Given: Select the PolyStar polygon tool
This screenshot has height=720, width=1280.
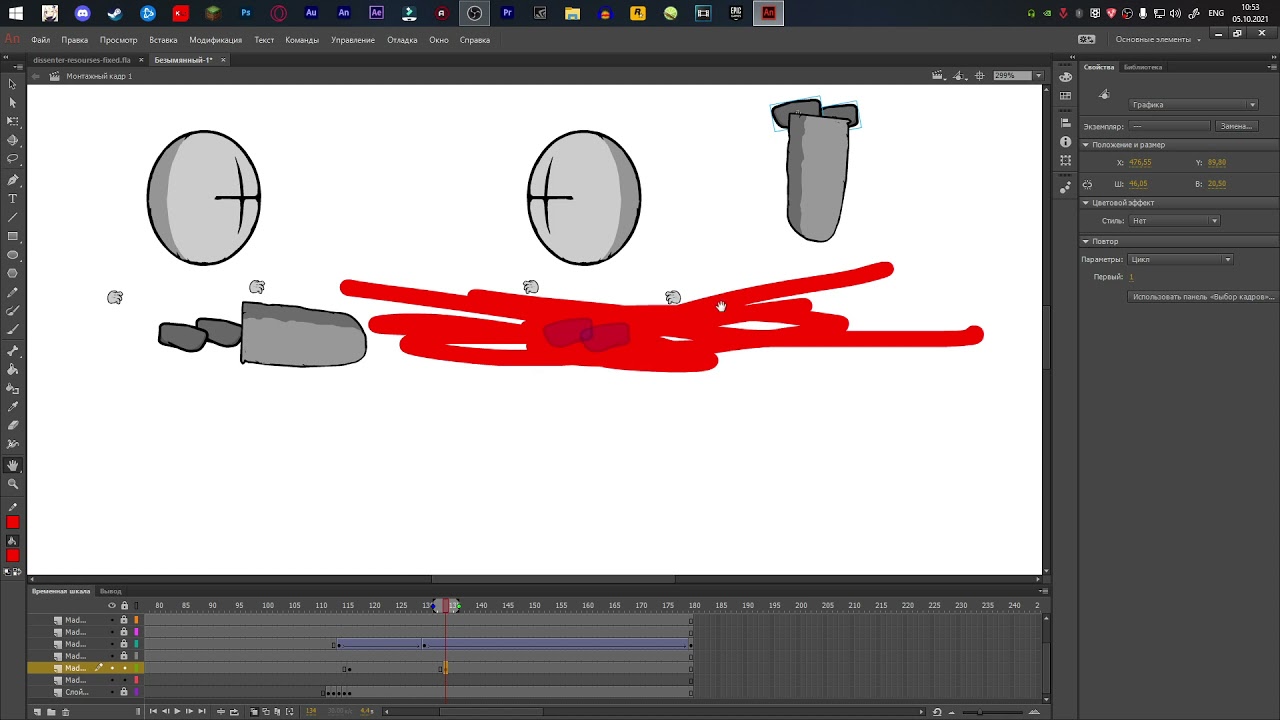Looking at the screenshot, I should [13, 275].
